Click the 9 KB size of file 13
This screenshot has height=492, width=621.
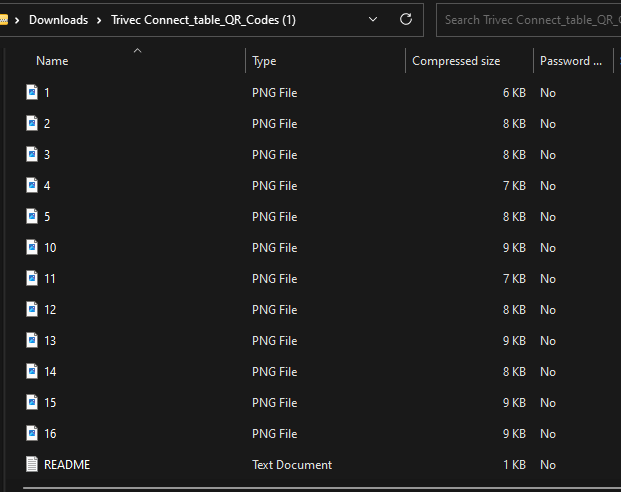point(514,341)
